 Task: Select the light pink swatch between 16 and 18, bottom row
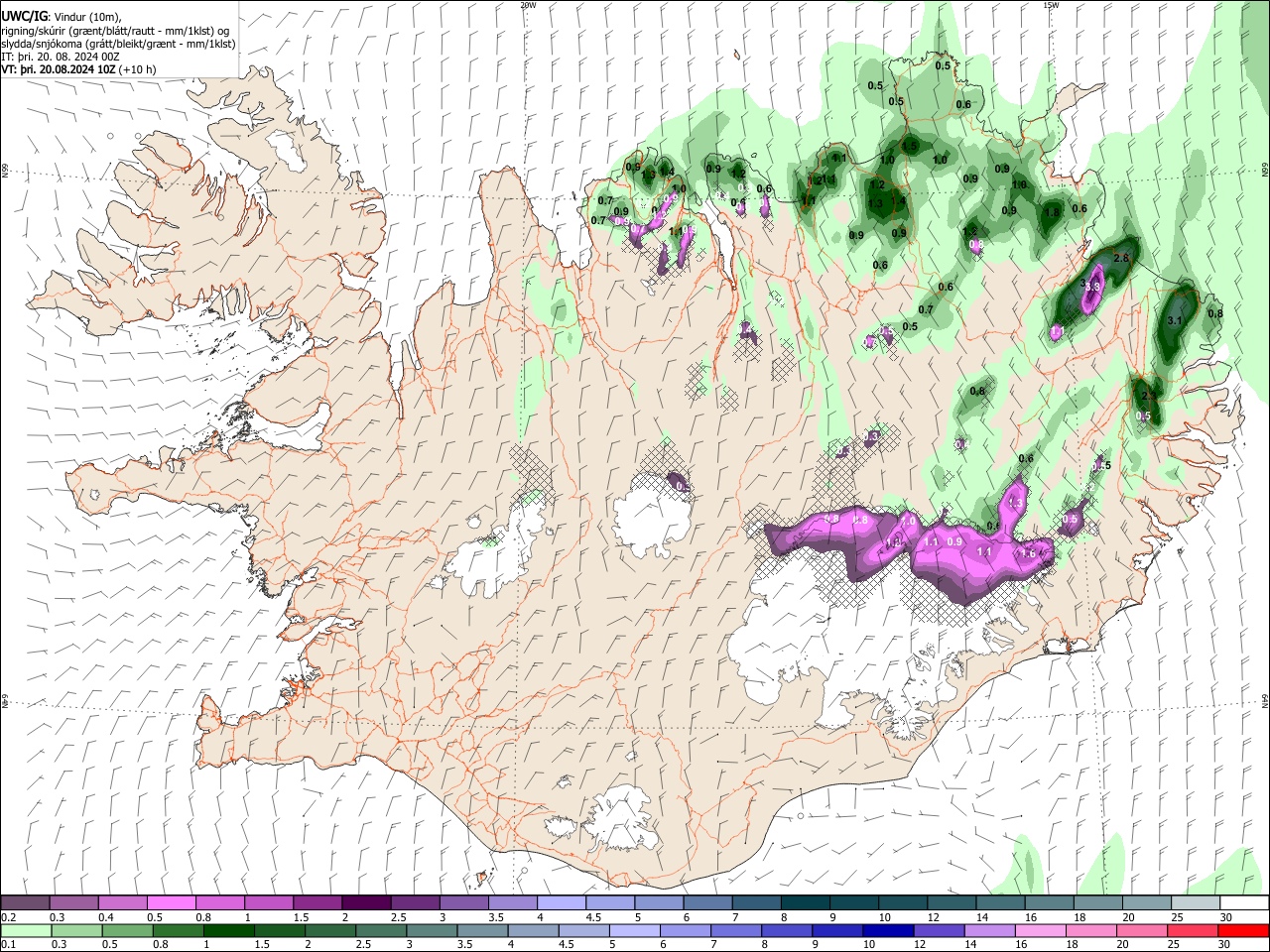(x=1041, y=930)
